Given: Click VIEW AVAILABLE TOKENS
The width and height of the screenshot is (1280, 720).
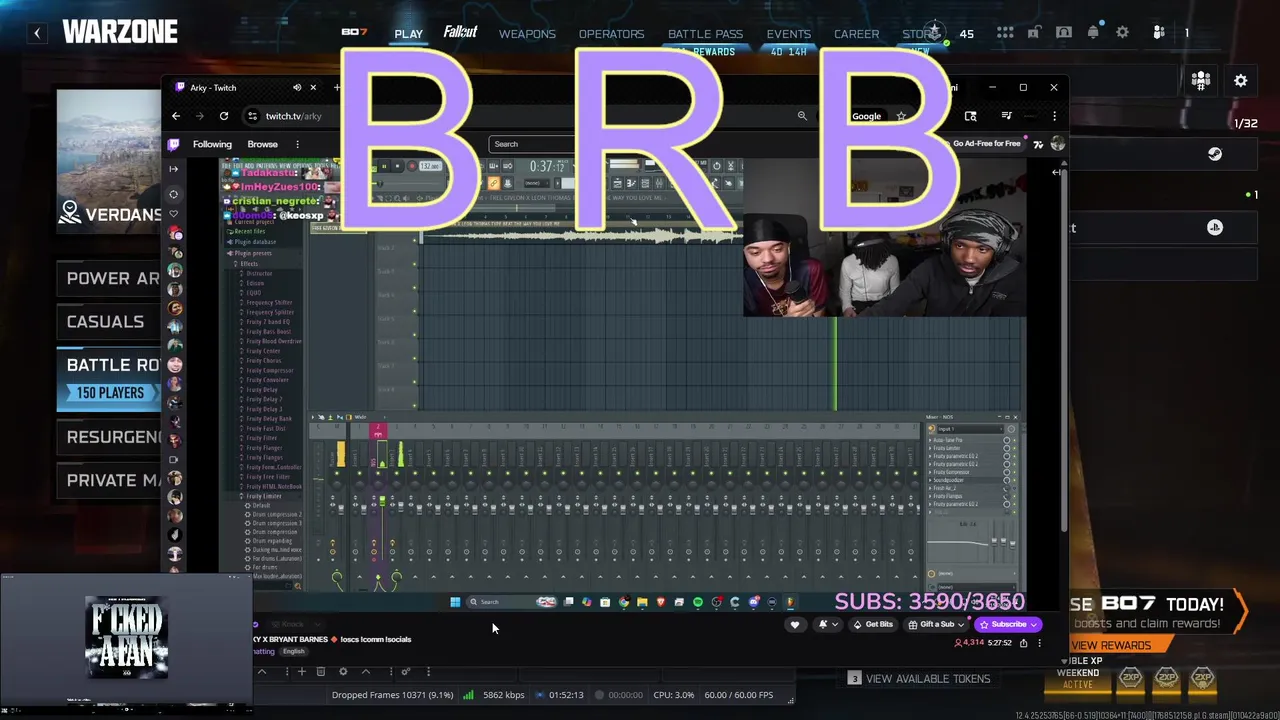Looking at the screenshot, I should point(919,679).
